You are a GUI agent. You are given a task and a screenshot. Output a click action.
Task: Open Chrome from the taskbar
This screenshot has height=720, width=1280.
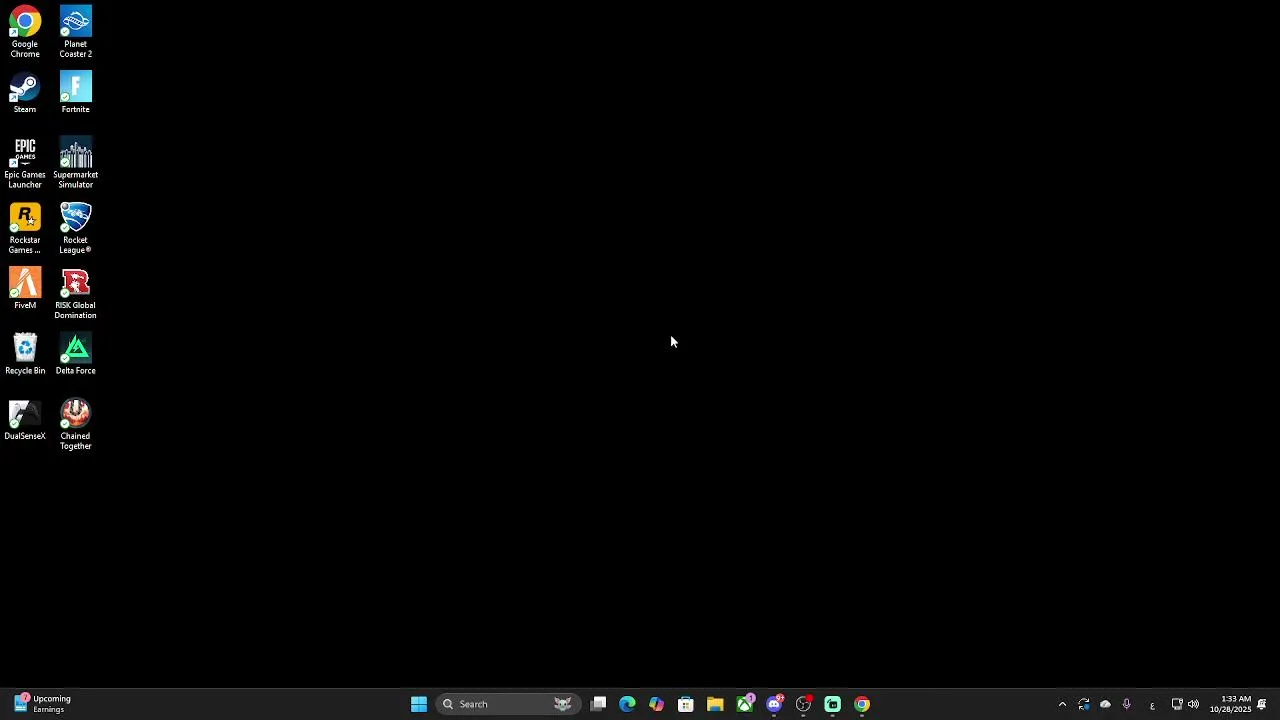[862, 704]
